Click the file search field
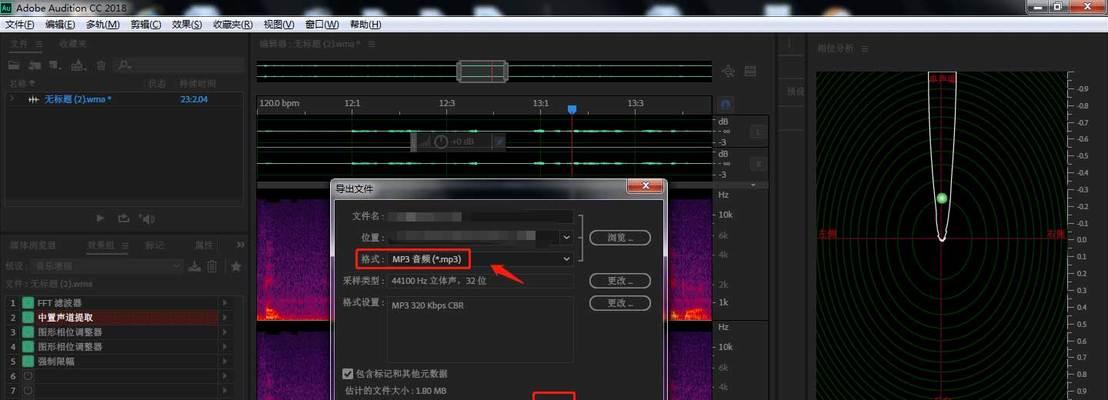The image size is (1108, 400). [179, 65]
